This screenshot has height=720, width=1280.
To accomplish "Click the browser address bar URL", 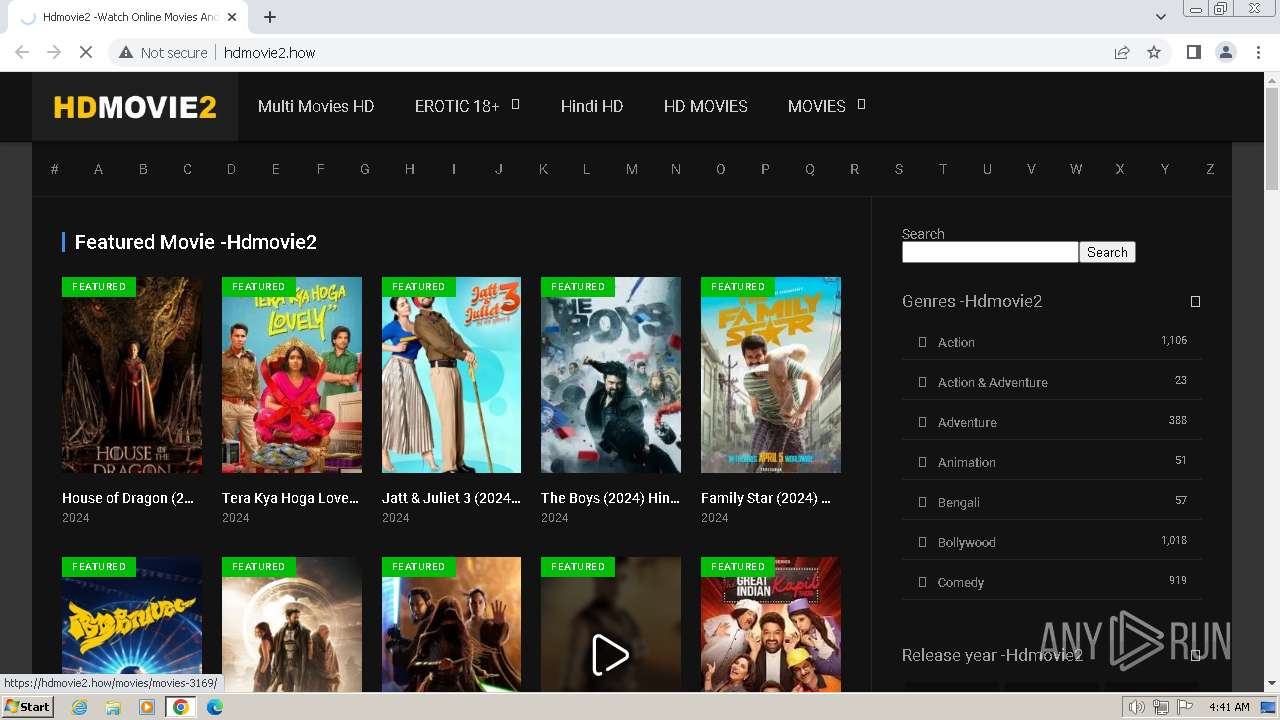I will coord(269,52).
